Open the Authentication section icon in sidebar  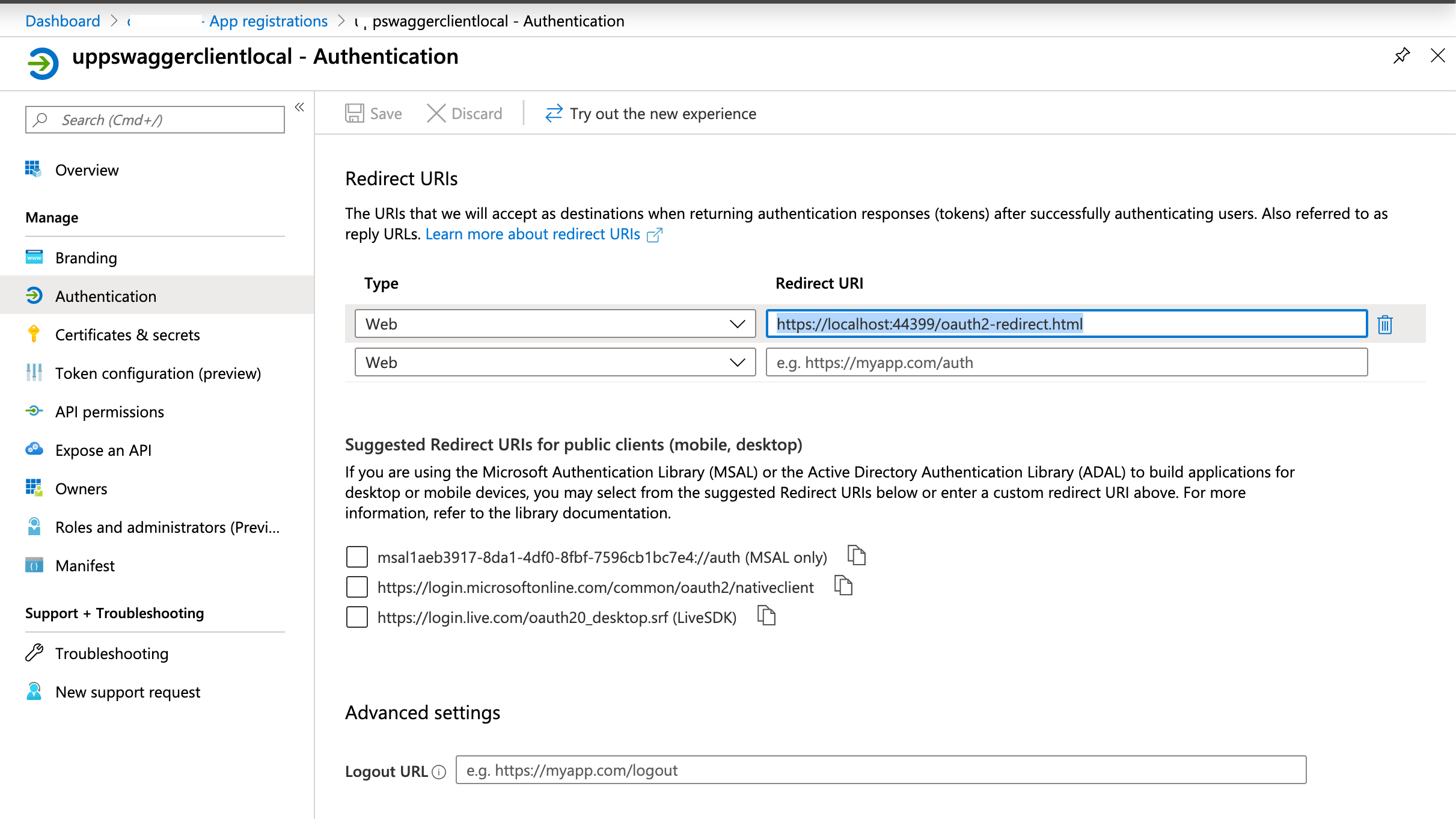35,295
